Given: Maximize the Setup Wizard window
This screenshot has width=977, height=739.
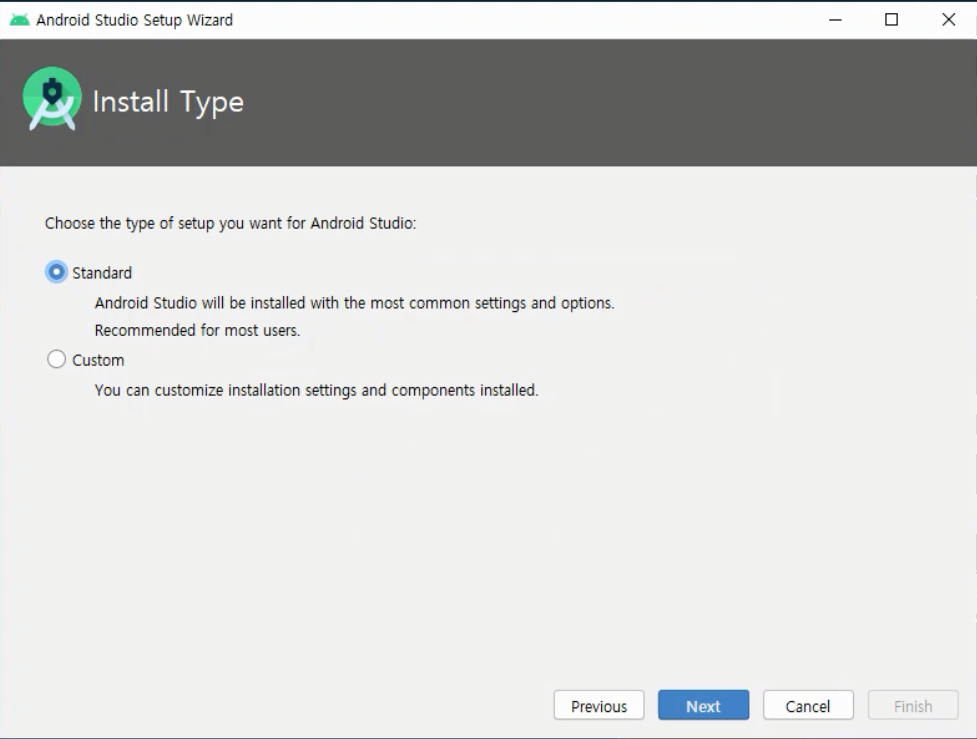Looking at the screenshot, I should point(892,20).
